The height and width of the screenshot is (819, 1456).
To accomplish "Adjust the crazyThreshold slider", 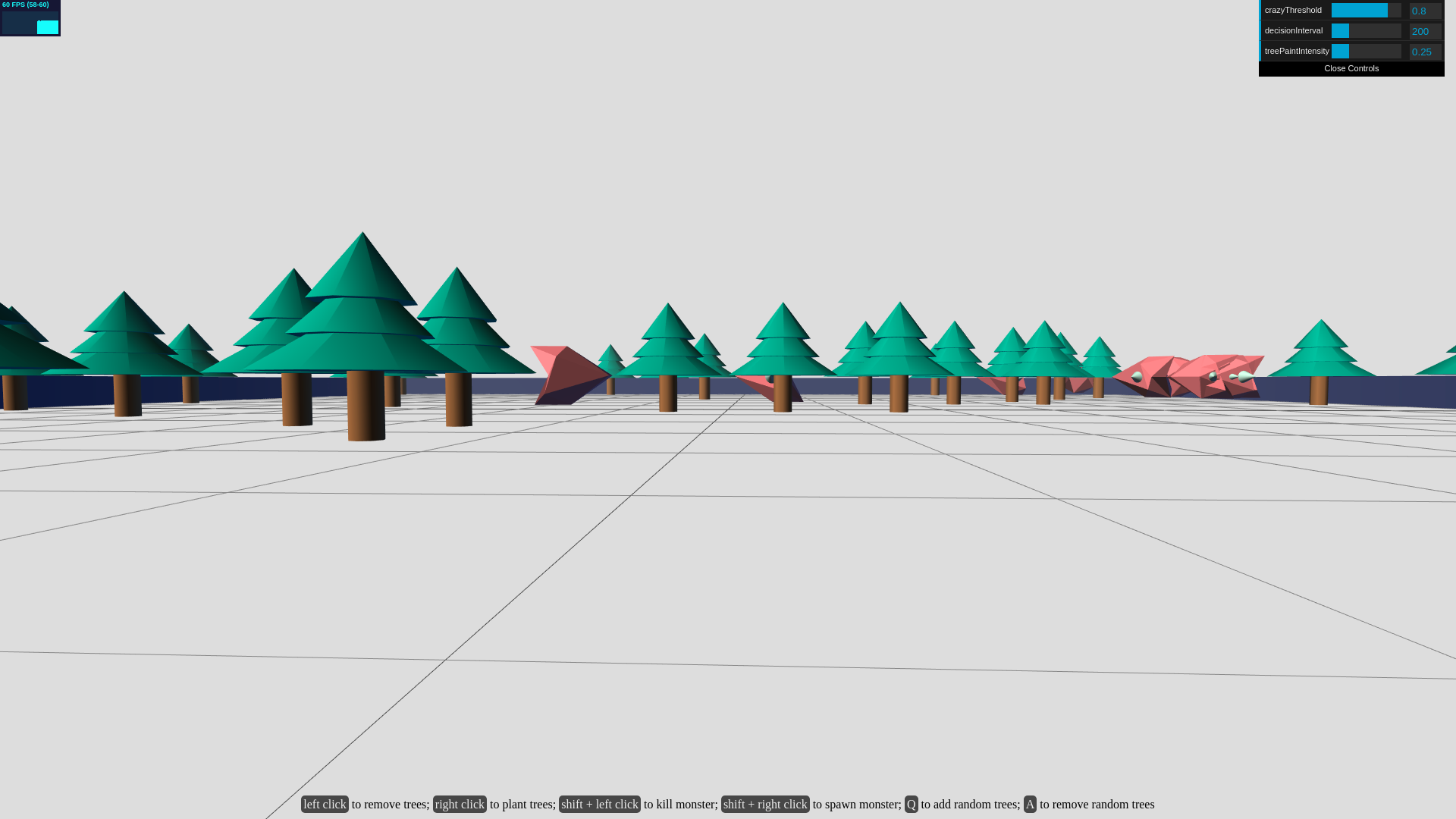I will pyautogui.click(x=1366, y=11).
